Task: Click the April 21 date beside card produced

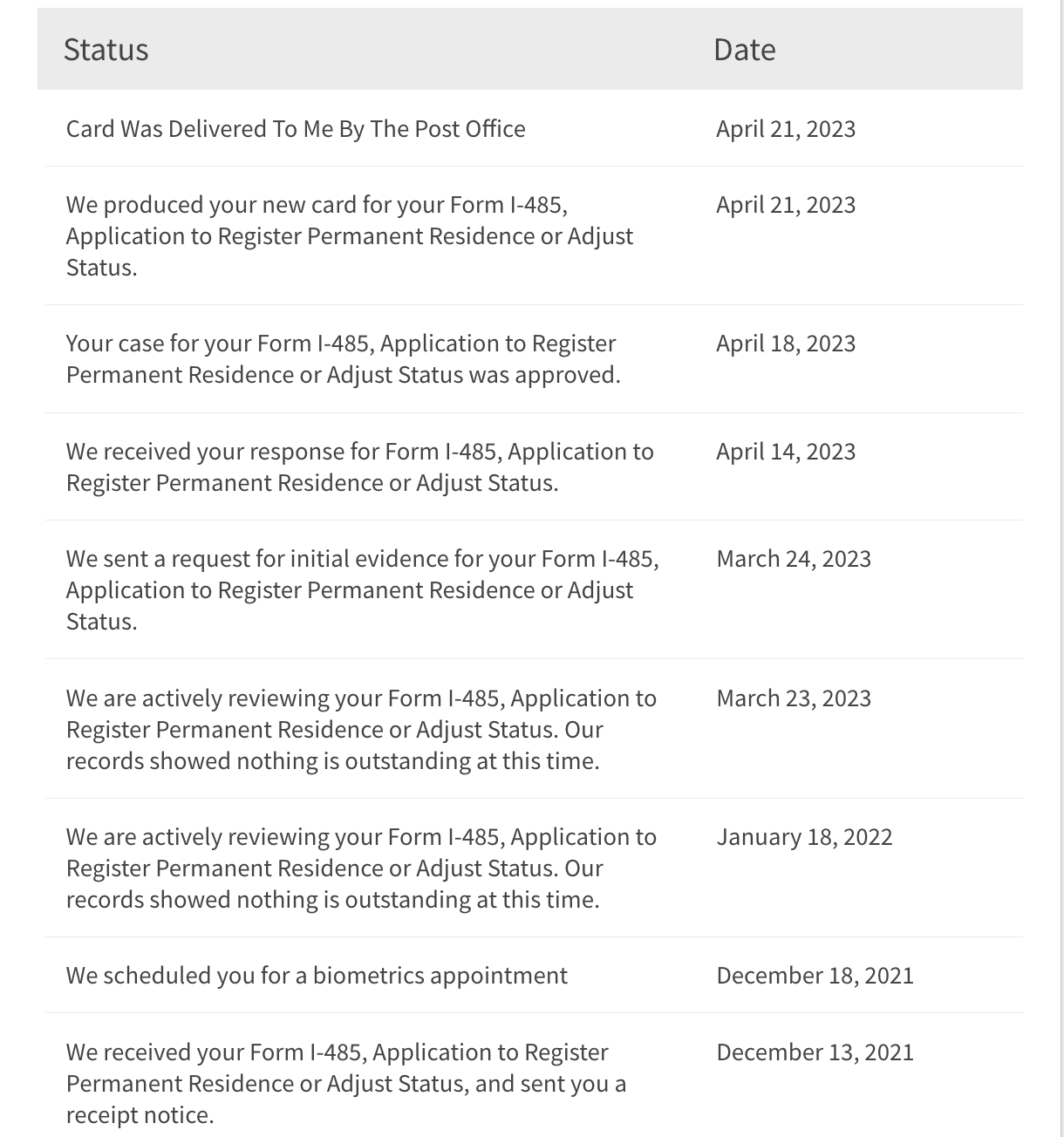Action: [786, 205]
